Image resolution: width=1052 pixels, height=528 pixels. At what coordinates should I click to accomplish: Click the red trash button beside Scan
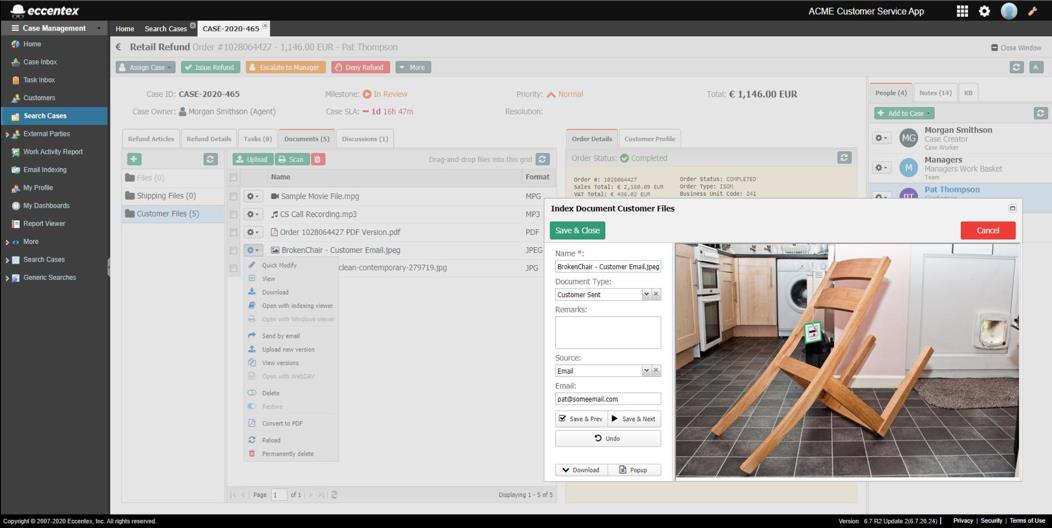point(318,159)
